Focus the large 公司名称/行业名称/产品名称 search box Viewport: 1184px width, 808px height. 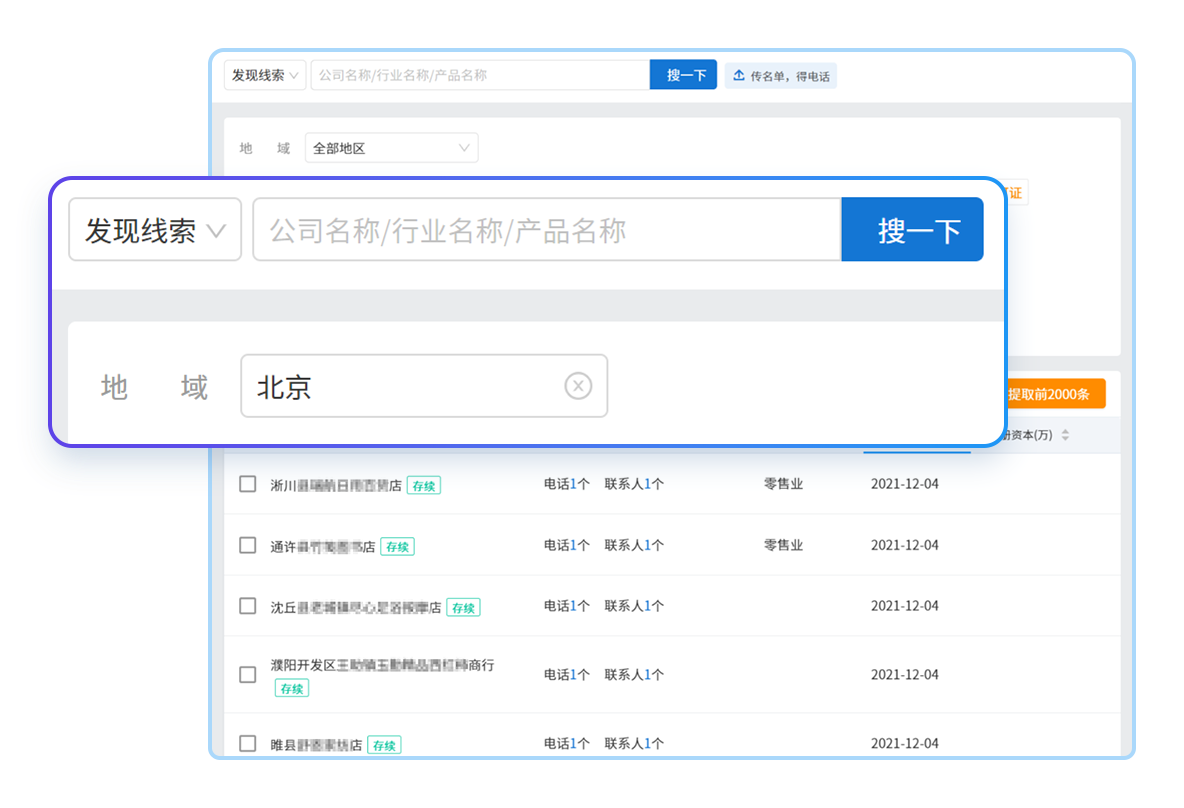tap(546, 230)
